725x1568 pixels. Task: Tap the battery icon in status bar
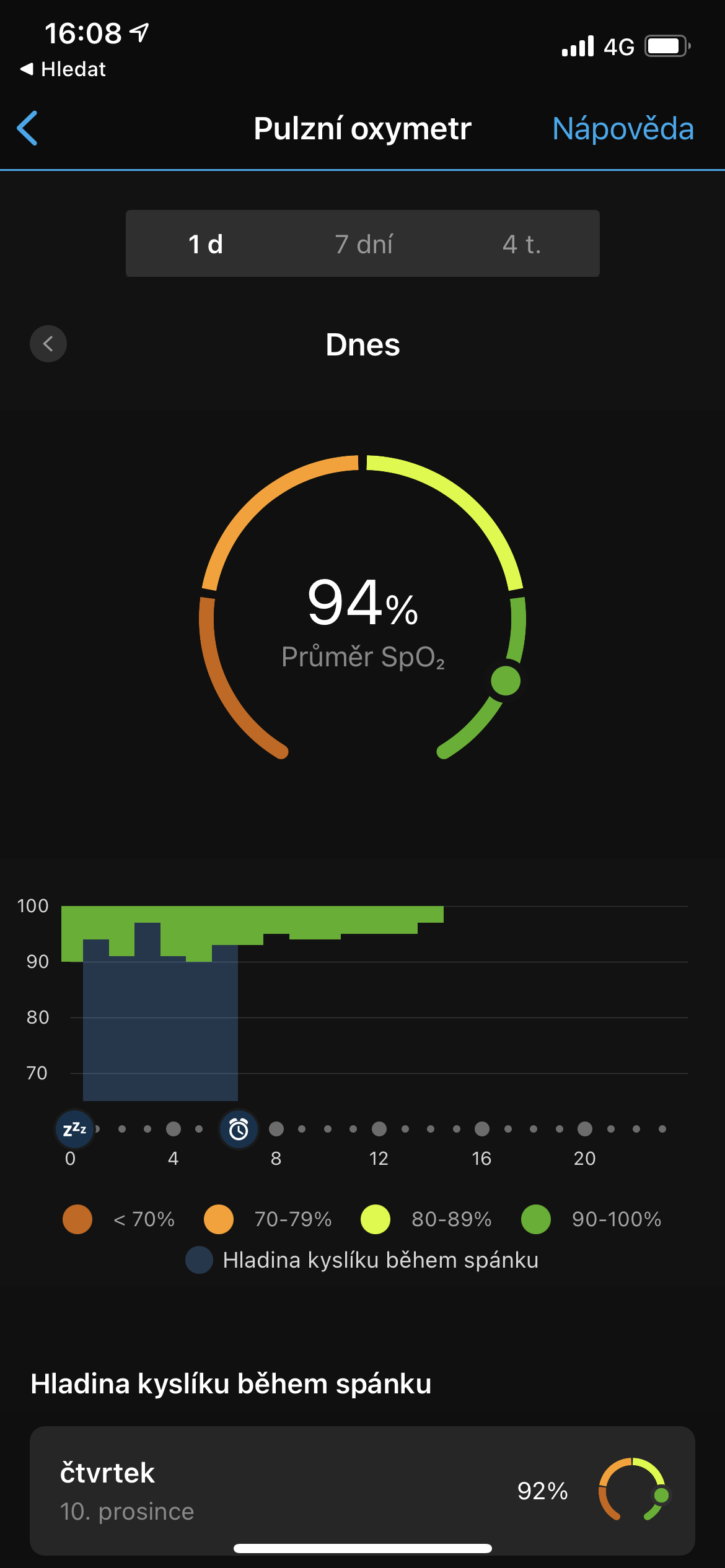point(667,46)
